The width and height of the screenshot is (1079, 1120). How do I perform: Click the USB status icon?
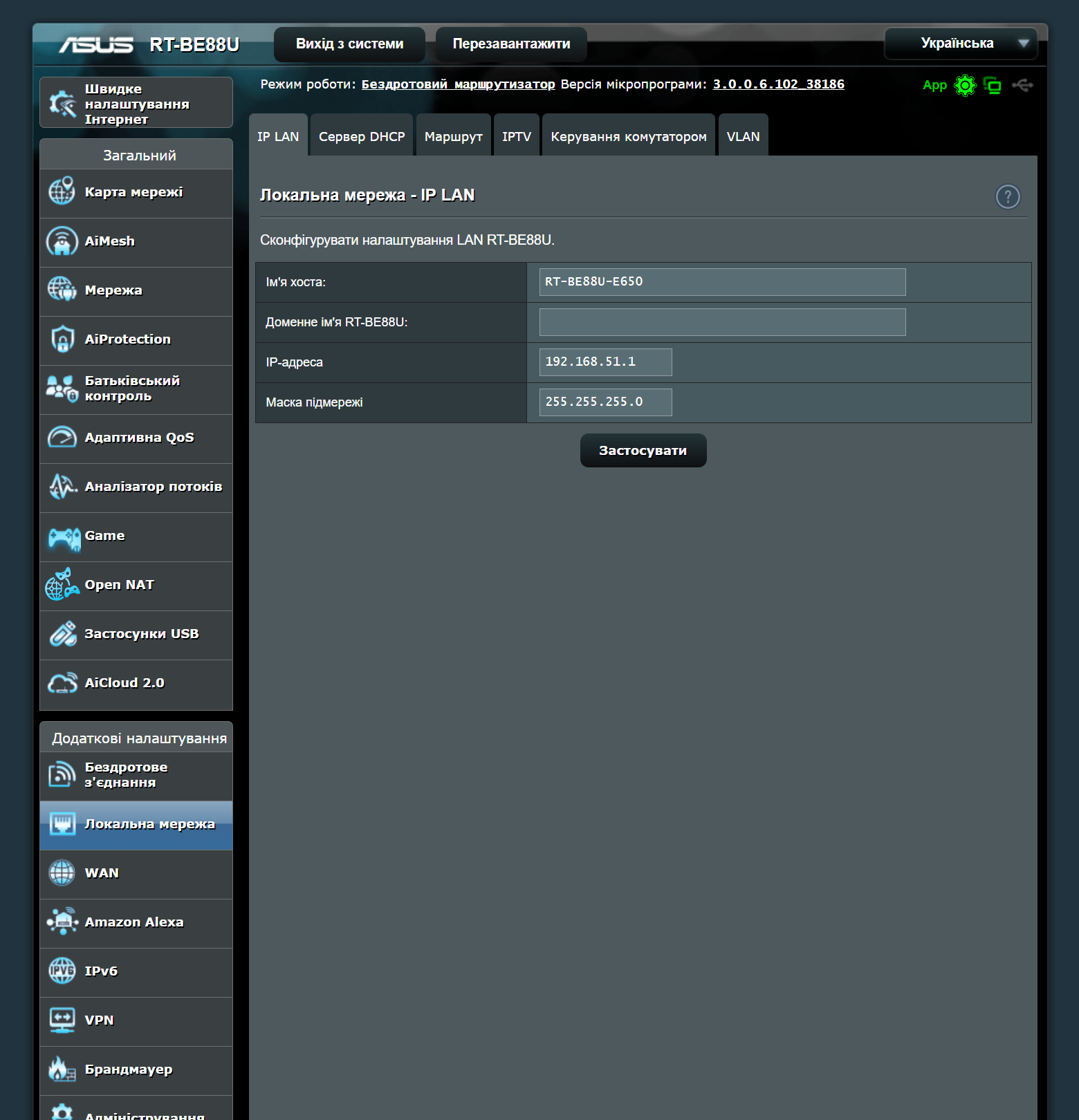point(1022,85)
